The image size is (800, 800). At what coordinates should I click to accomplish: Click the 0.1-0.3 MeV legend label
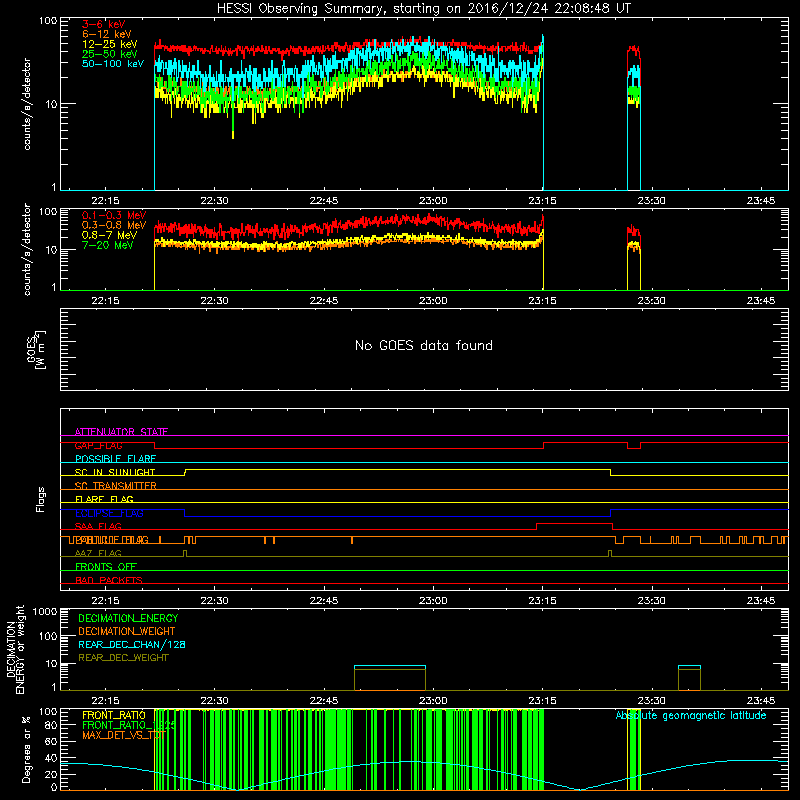(114, 215)
